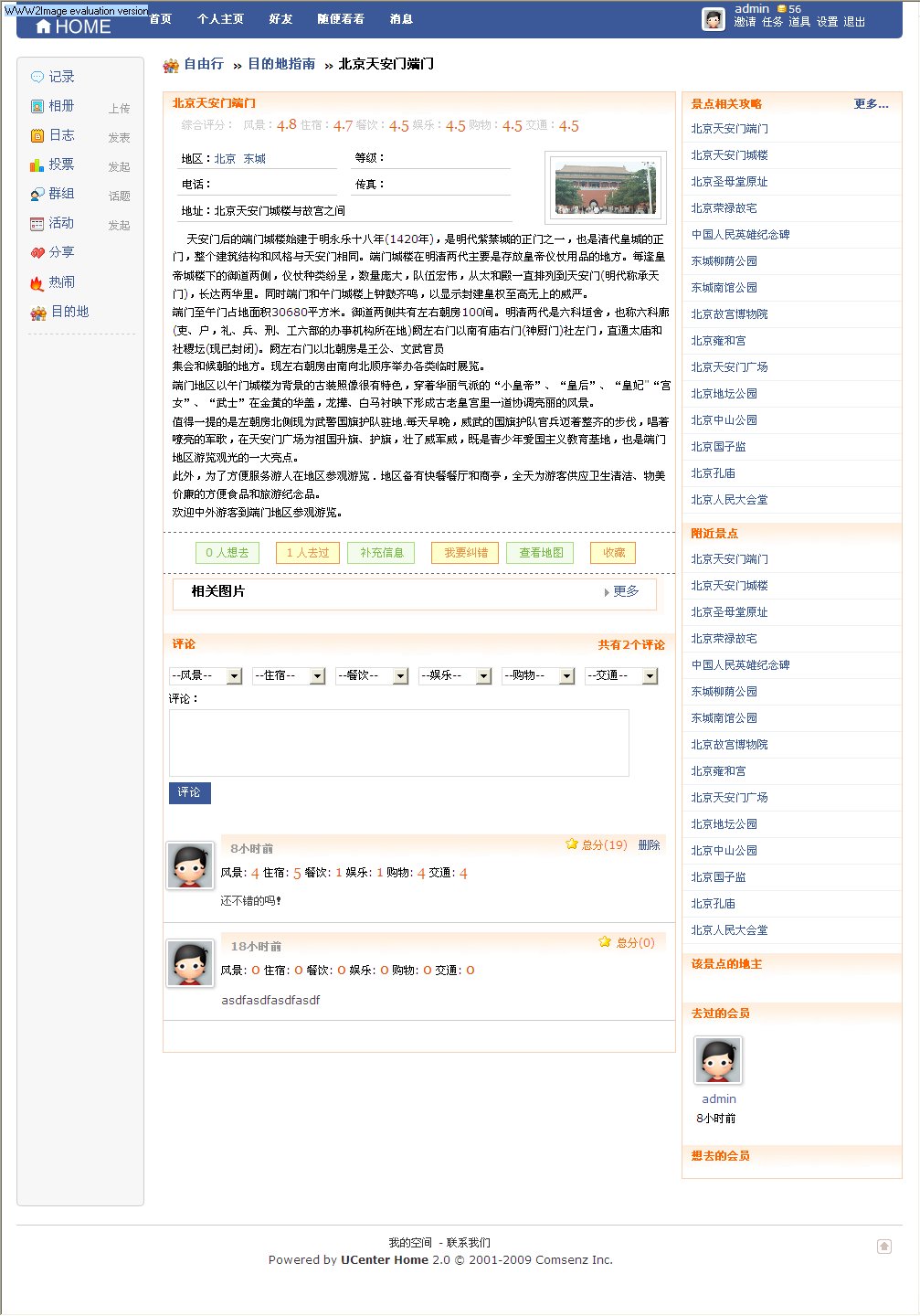Click the arrow icon beside 更多 in 相关图片
The image size is (920, 1316).
point(607,592)
